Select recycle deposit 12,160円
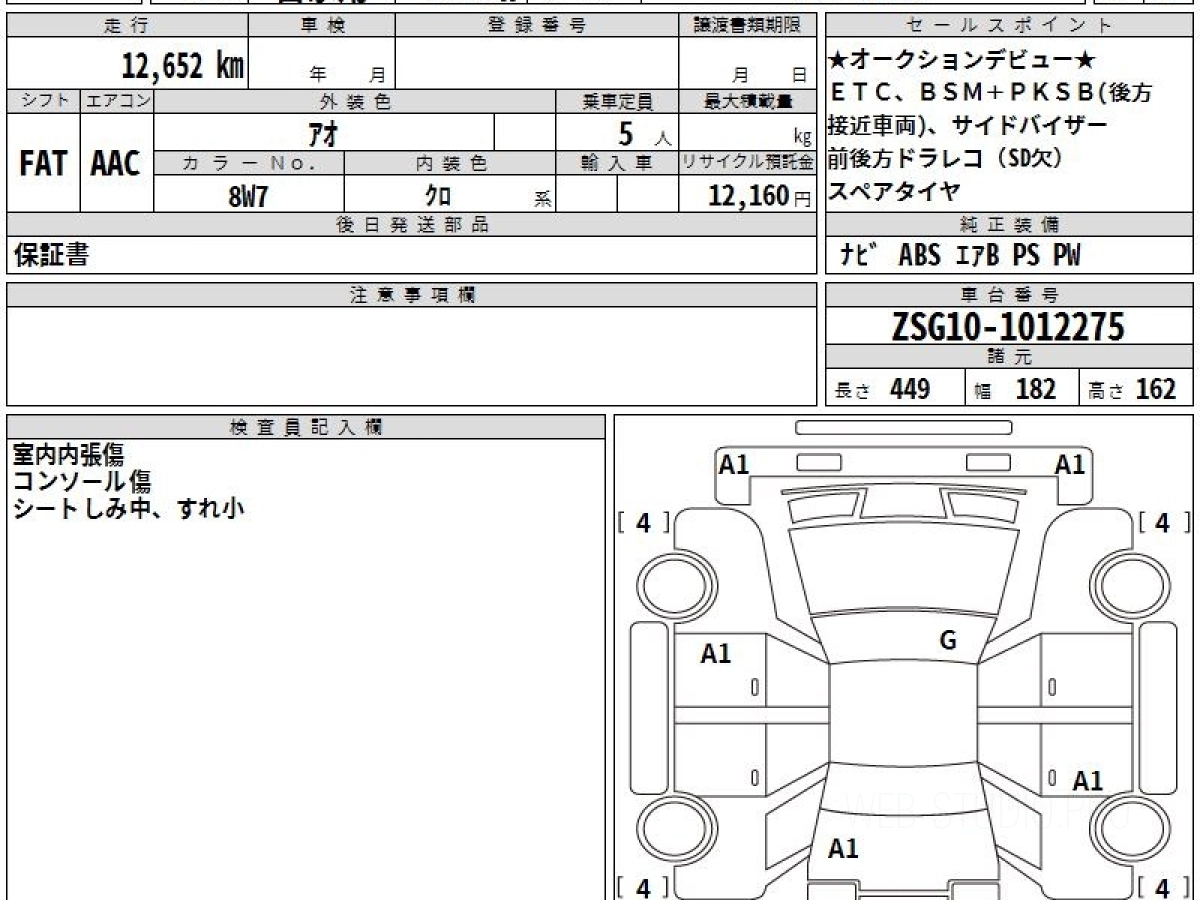Screen dimensions: 1200x900 point(760,196)
